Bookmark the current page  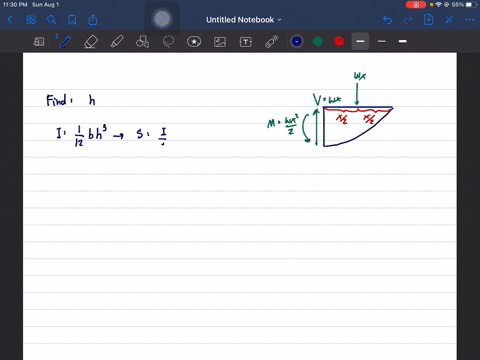[x=72, y=20]
